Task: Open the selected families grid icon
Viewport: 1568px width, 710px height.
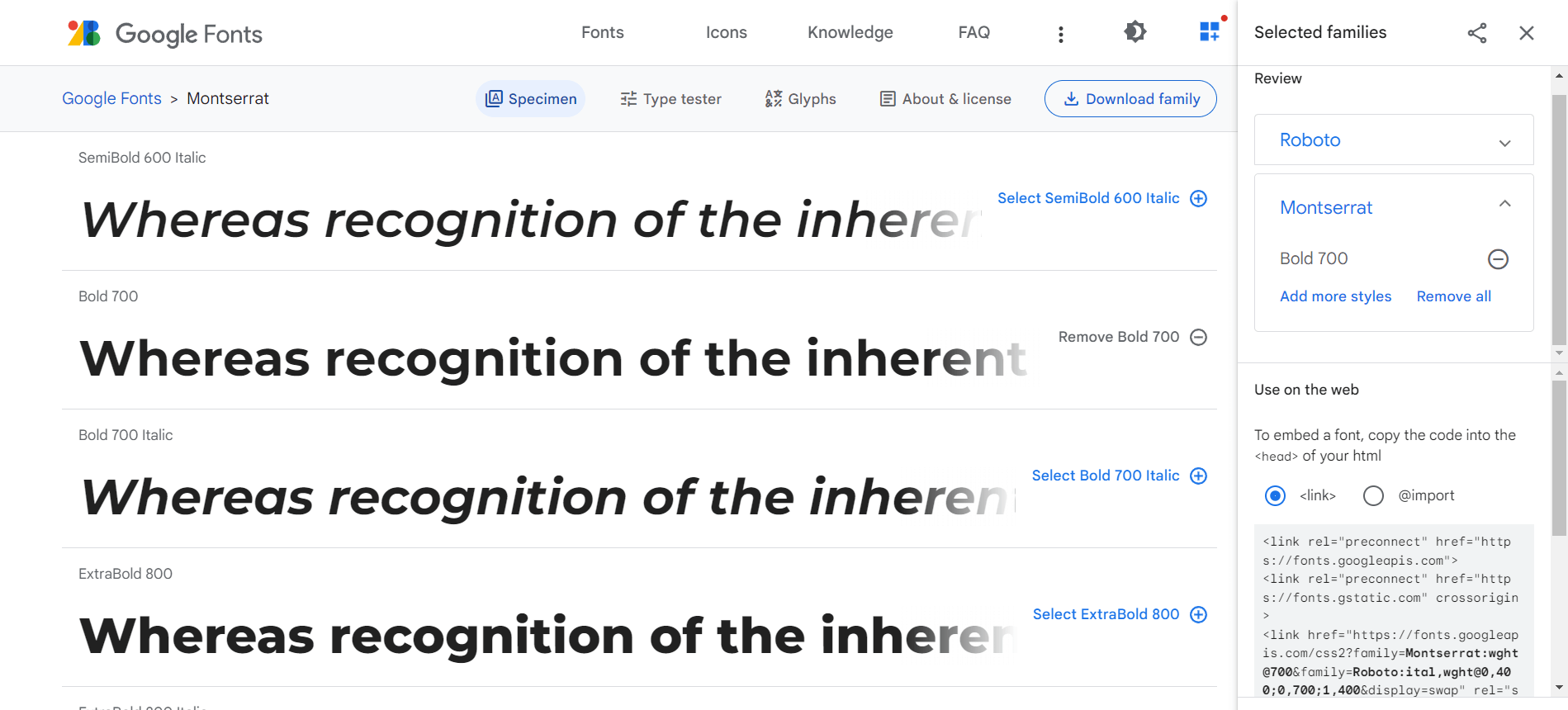Action: tap(1210, 32)
